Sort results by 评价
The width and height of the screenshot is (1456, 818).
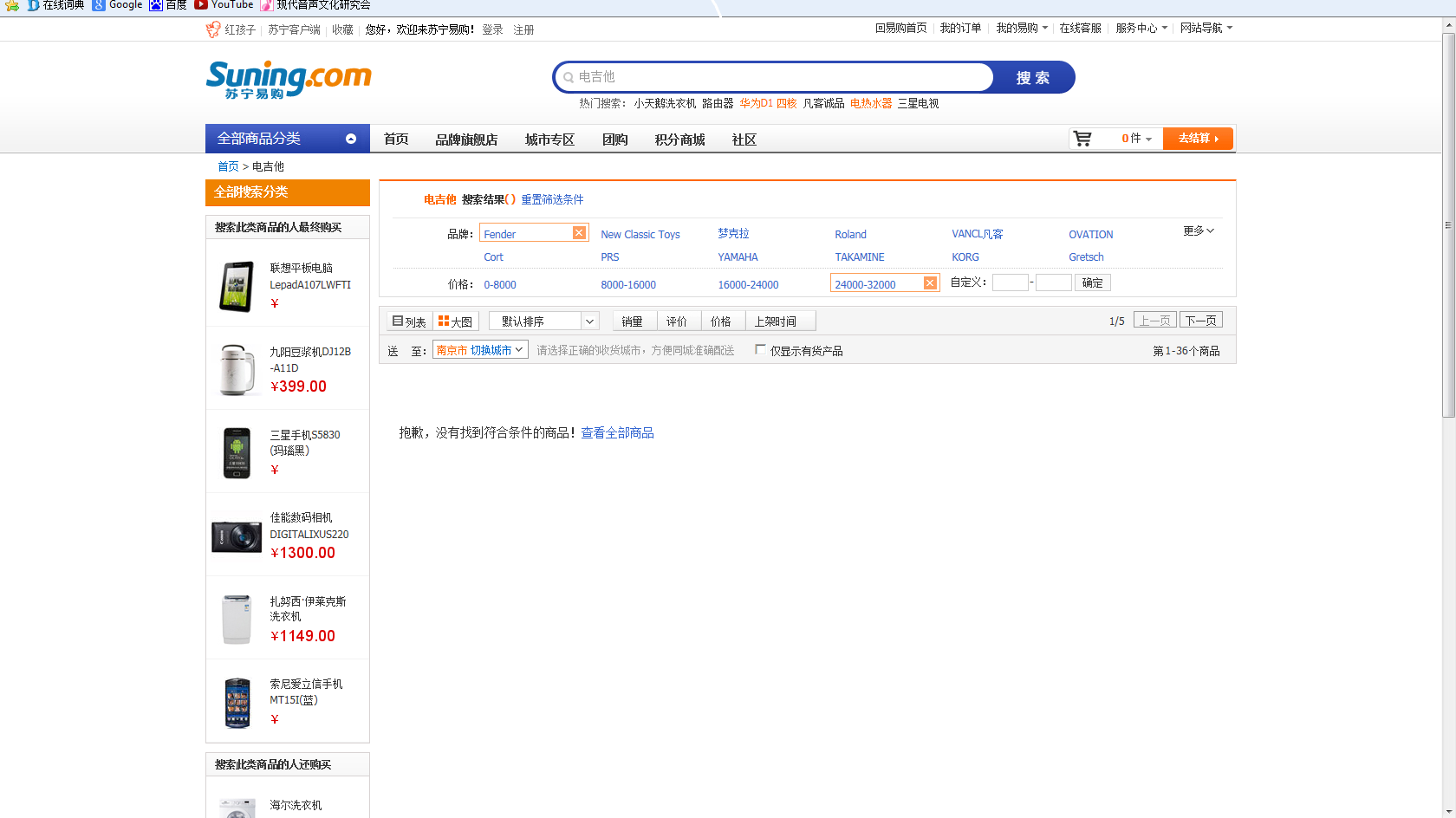point(677,321)
